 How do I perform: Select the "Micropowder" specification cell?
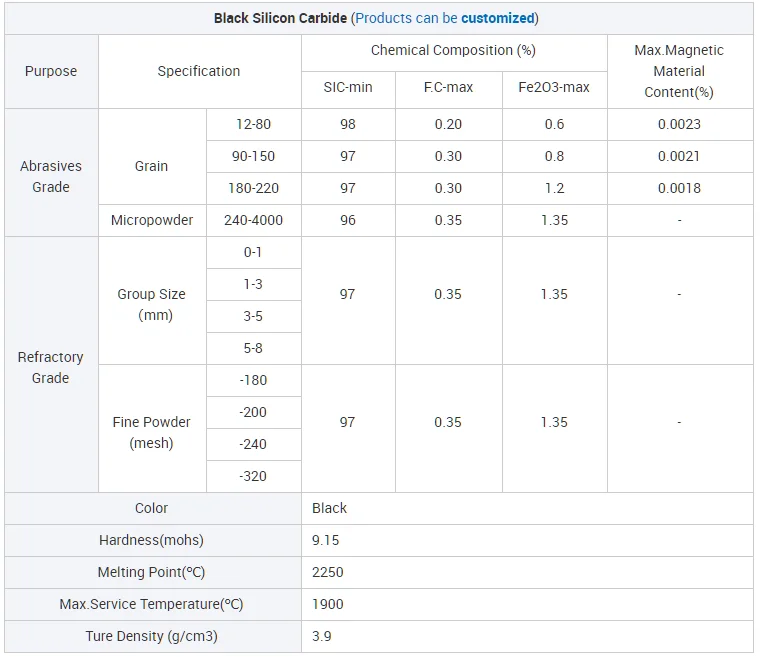(152, 220)
